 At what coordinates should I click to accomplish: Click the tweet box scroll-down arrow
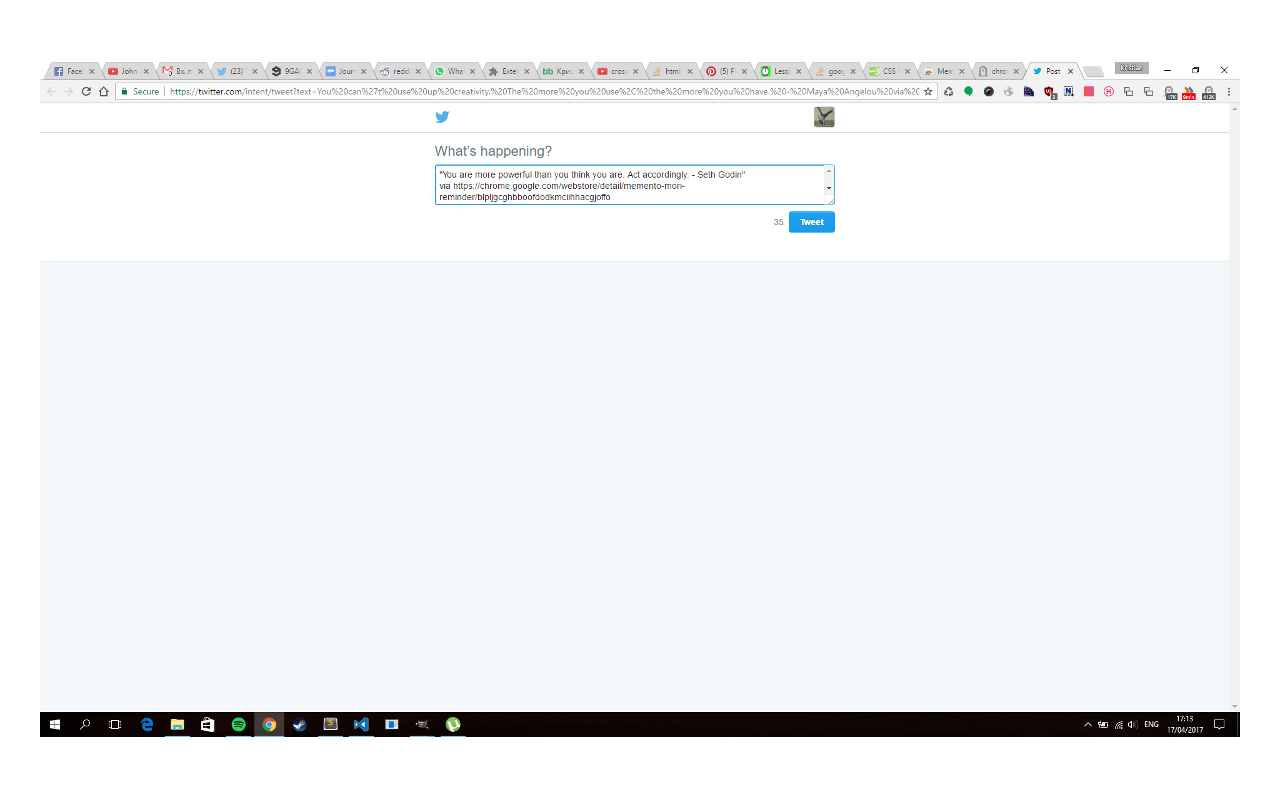pos(829,188)
